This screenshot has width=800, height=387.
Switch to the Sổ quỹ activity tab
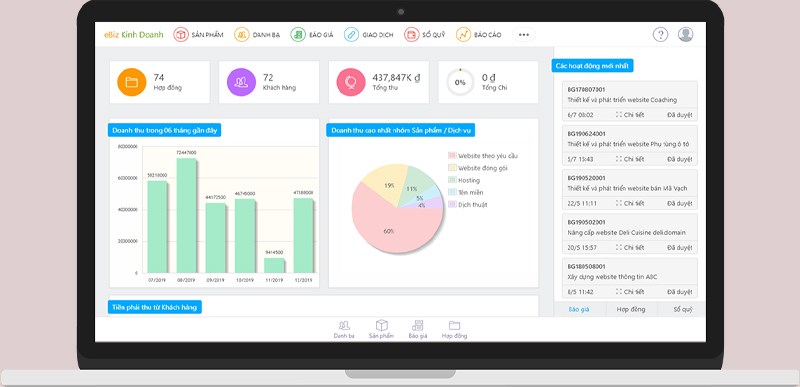[x=682, y=309]
